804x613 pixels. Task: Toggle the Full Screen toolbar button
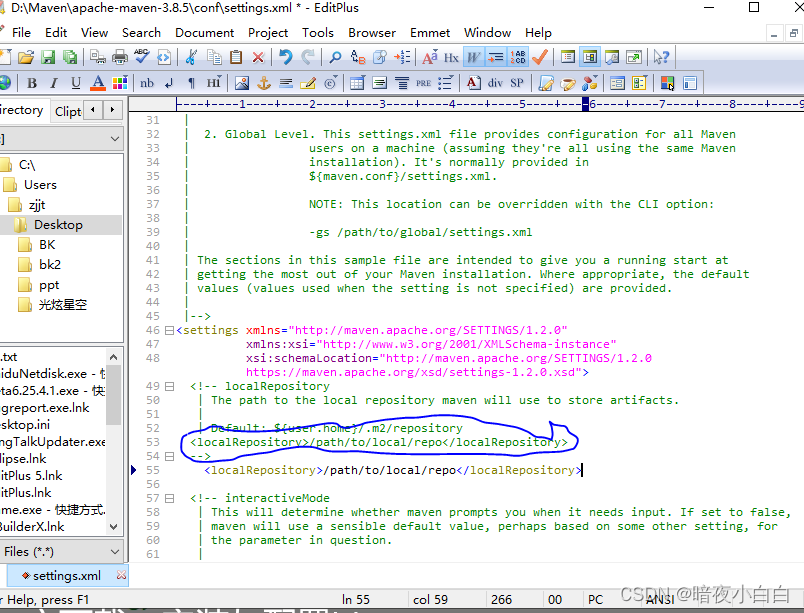634,57
